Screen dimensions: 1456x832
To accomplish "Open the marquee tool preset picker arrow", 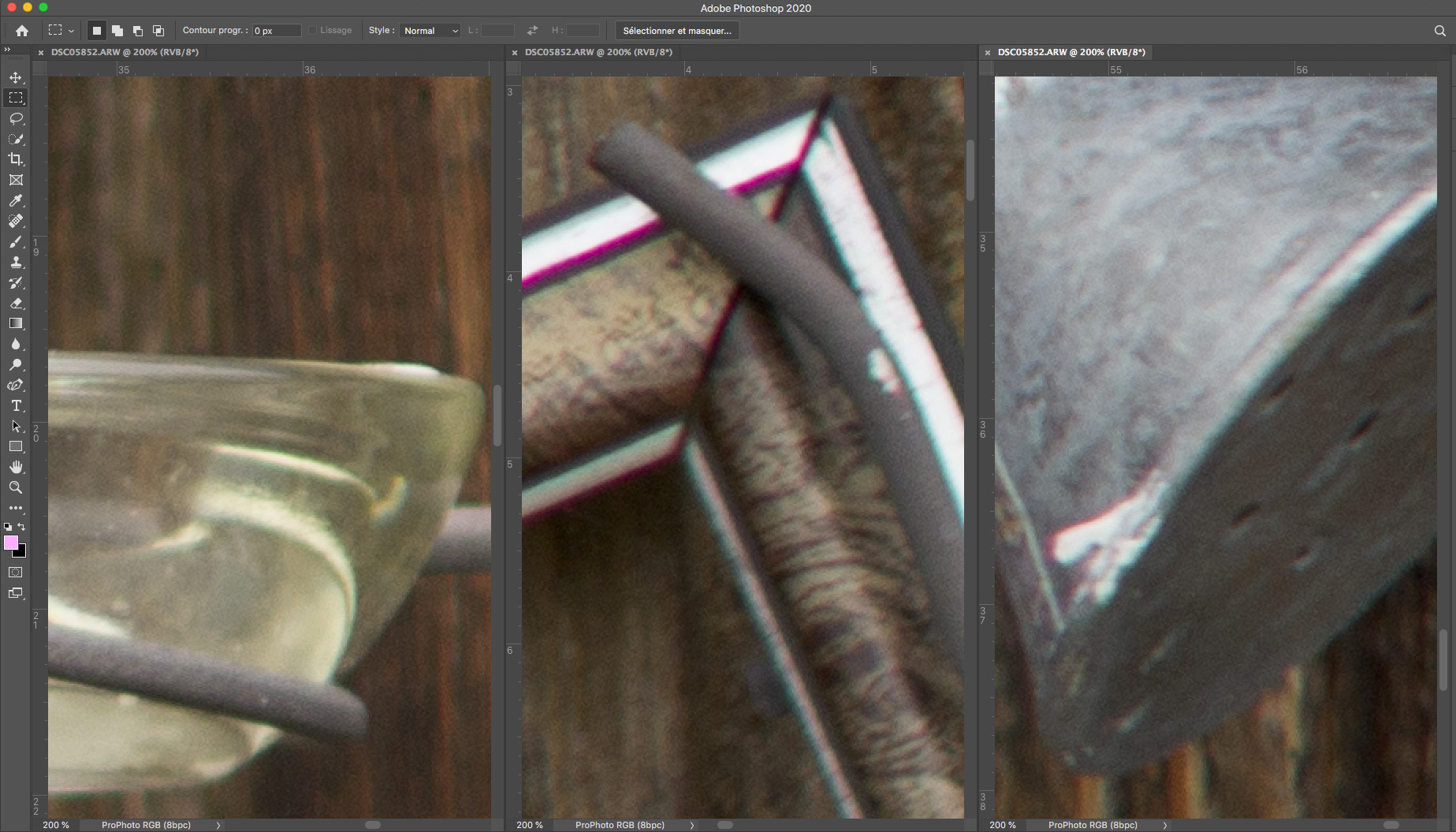I will [72, 31].
